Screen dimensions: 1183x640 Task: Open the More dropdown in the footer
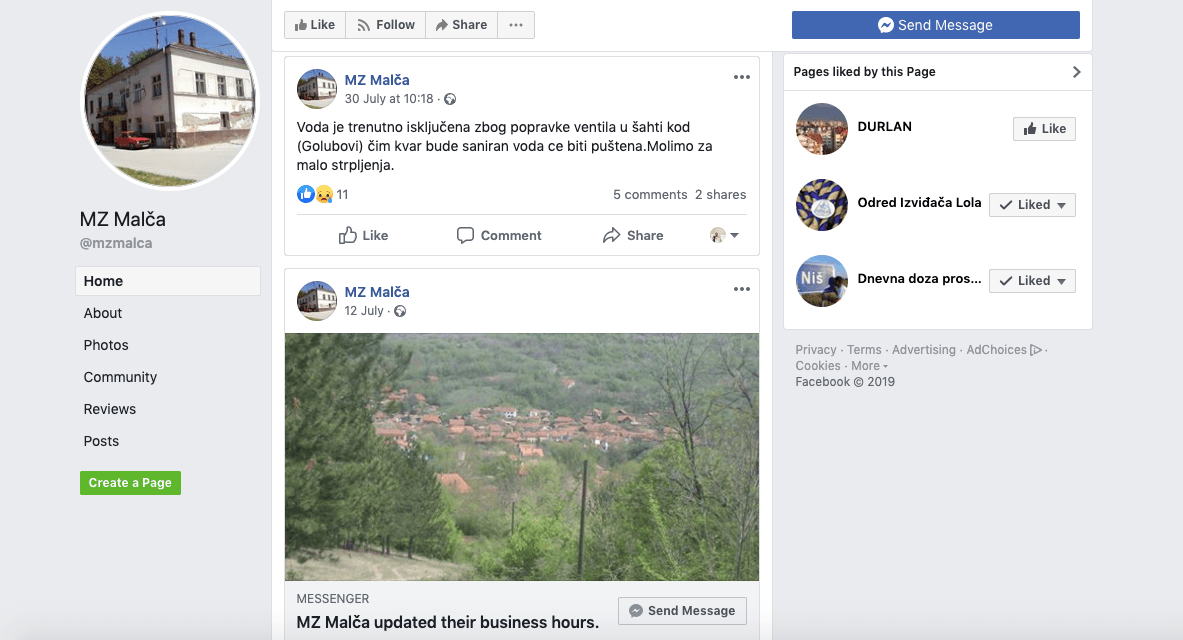tap(866, 365)
